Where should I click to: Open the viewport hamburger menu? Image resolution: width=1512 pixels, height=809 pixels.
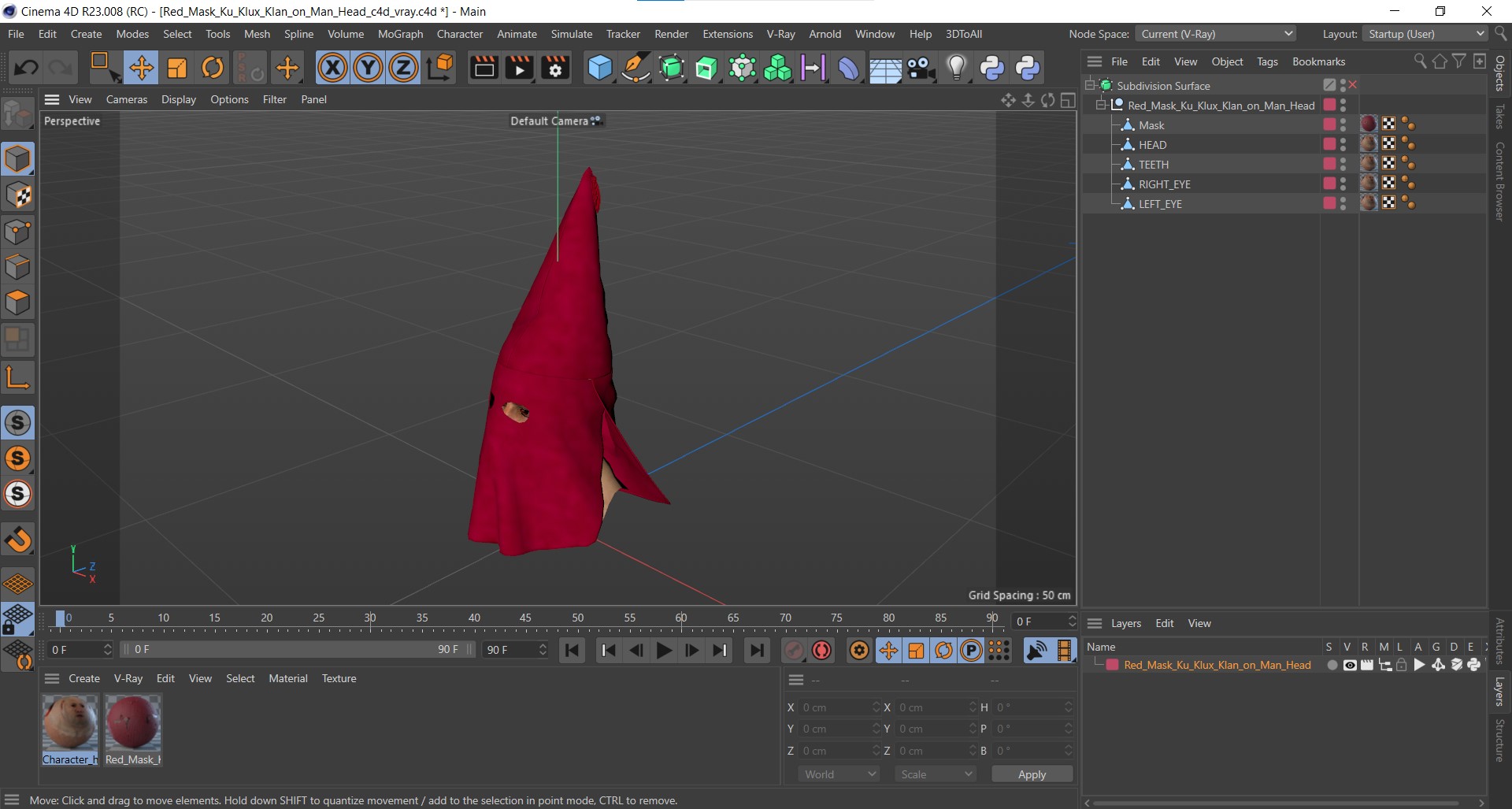[x=52, y=99]
